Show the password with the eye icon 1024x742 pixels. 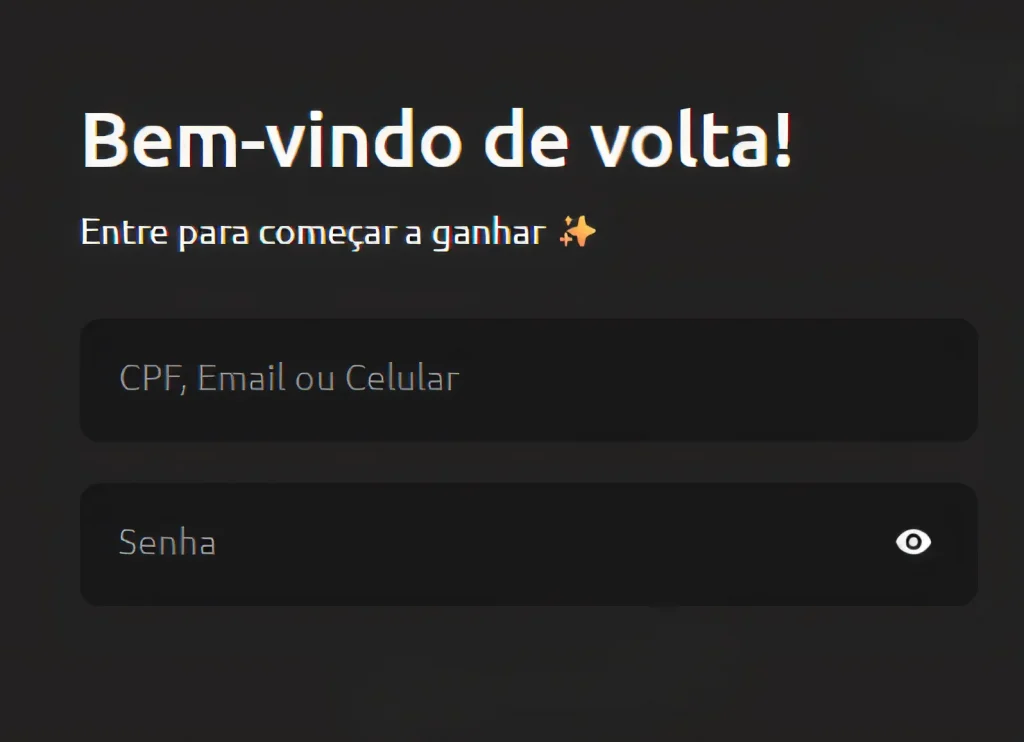[913, 542]
